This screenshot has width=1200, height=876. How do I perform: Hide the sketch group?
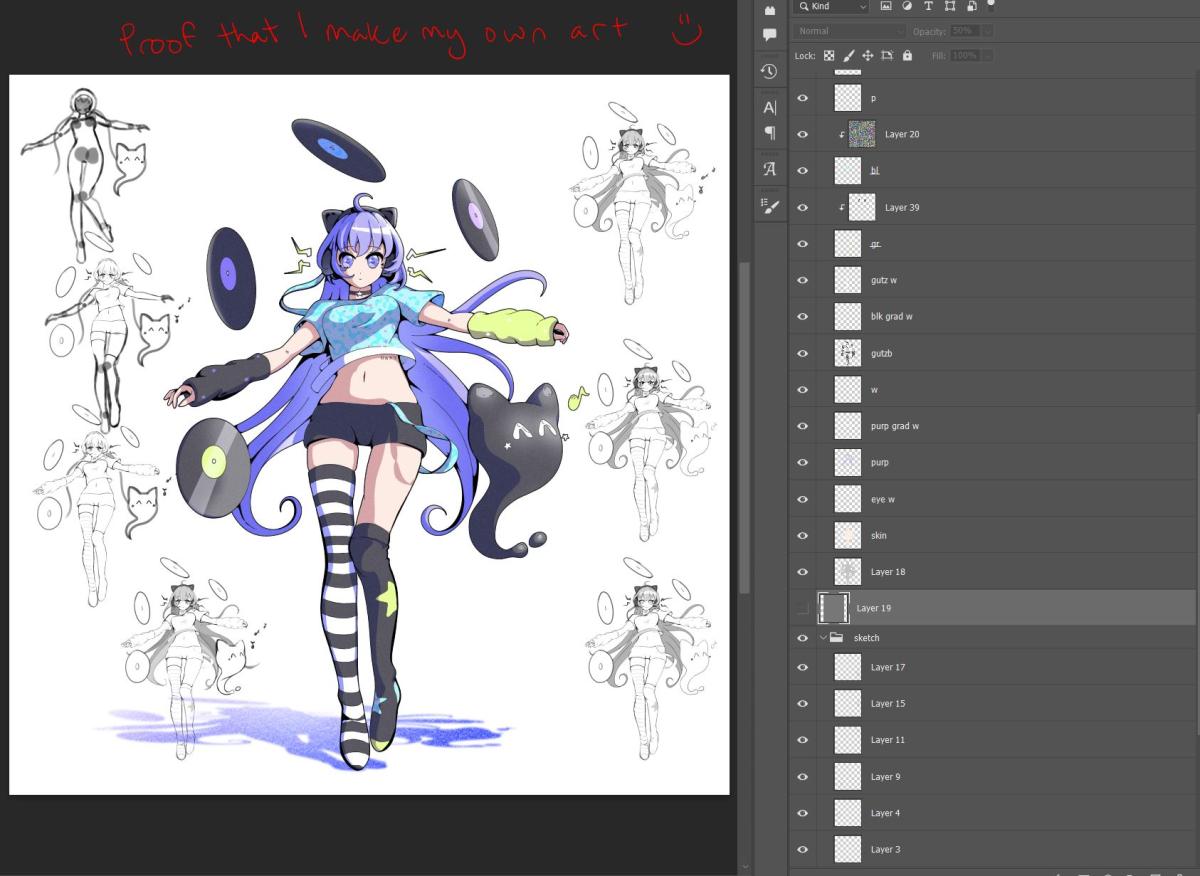[x=802, y=638]
